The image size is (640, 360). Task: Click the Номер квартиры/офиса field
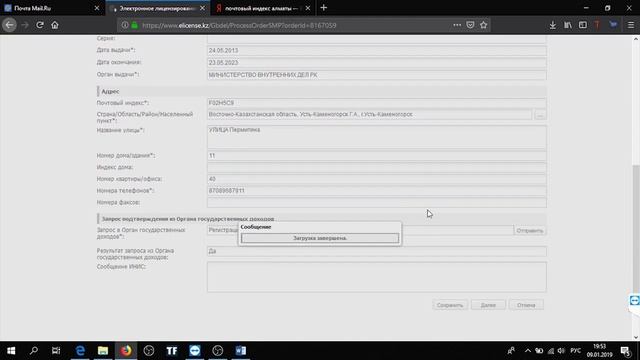tap(376, 179)
